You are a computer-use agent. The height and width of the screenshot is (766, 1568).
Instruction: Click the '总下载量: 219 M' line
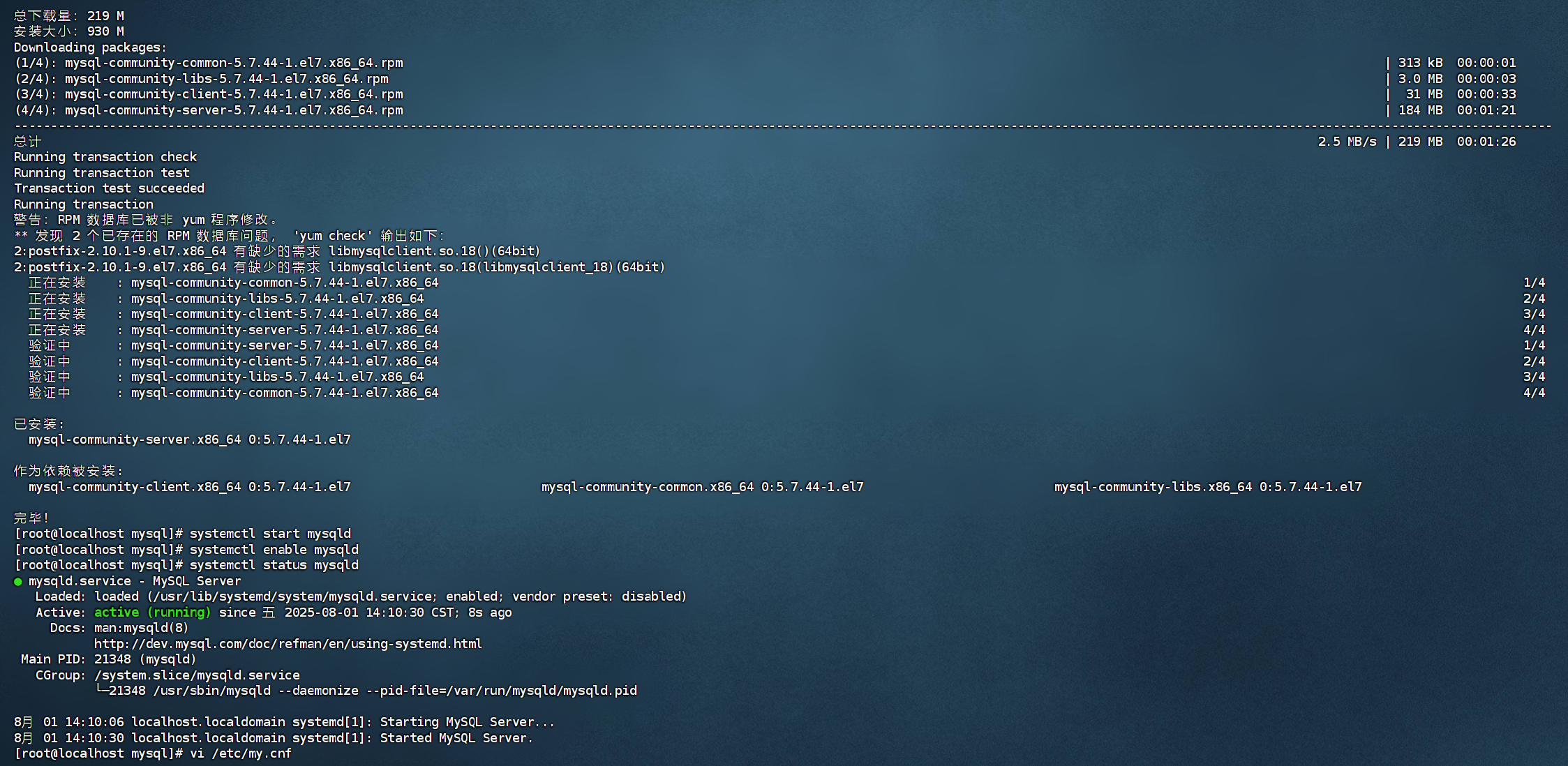(69, 16)
